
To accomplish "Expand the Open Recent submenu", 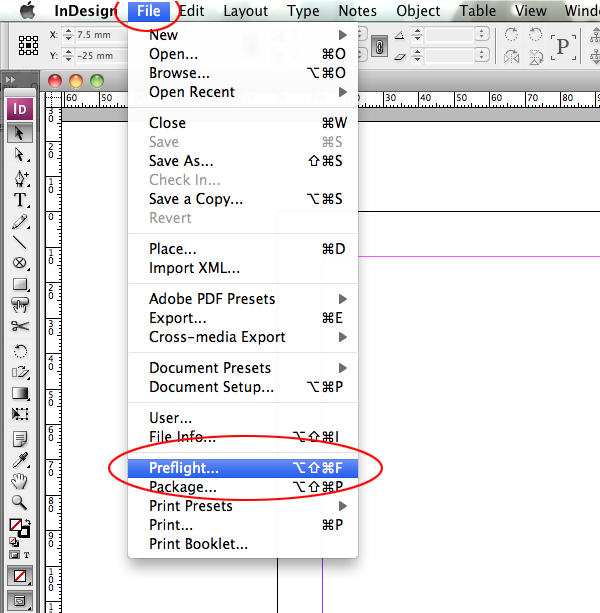I will point(243,92).
